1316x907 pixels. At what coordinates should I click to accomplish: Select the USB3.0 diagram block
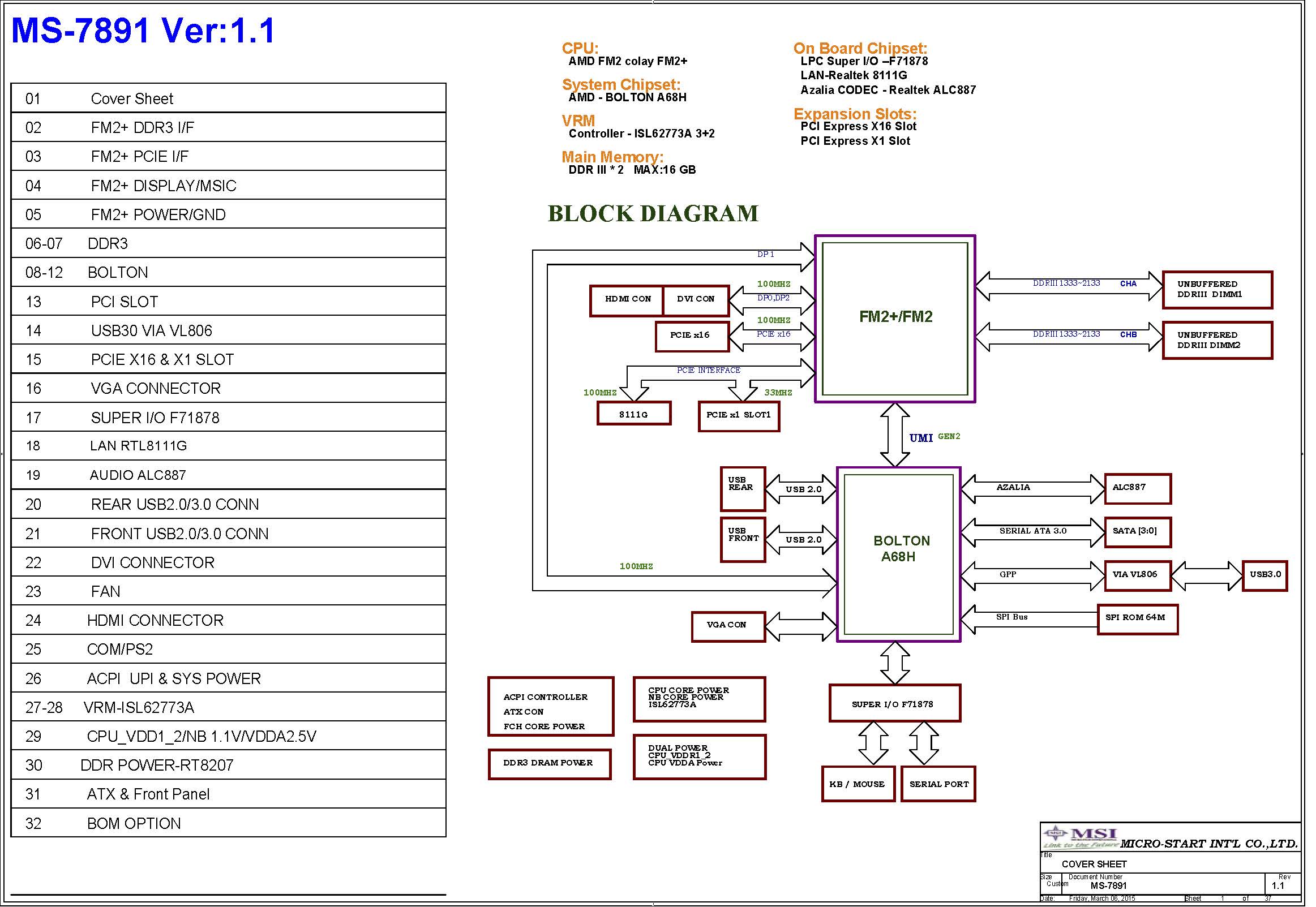(1265, 575)
